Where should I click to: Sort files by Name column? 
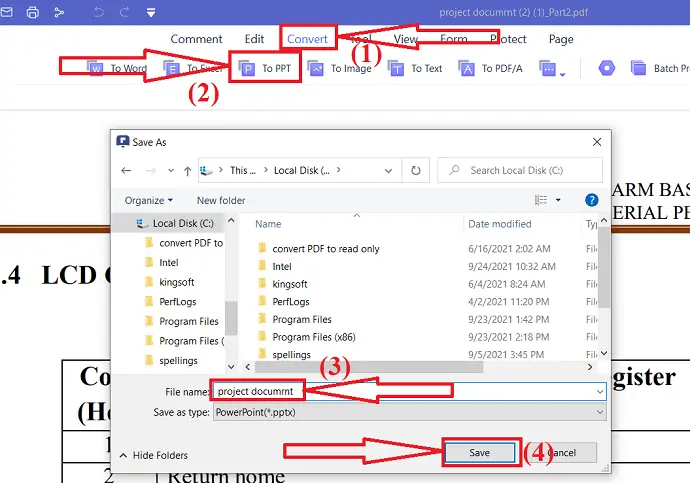click(268, 224)
